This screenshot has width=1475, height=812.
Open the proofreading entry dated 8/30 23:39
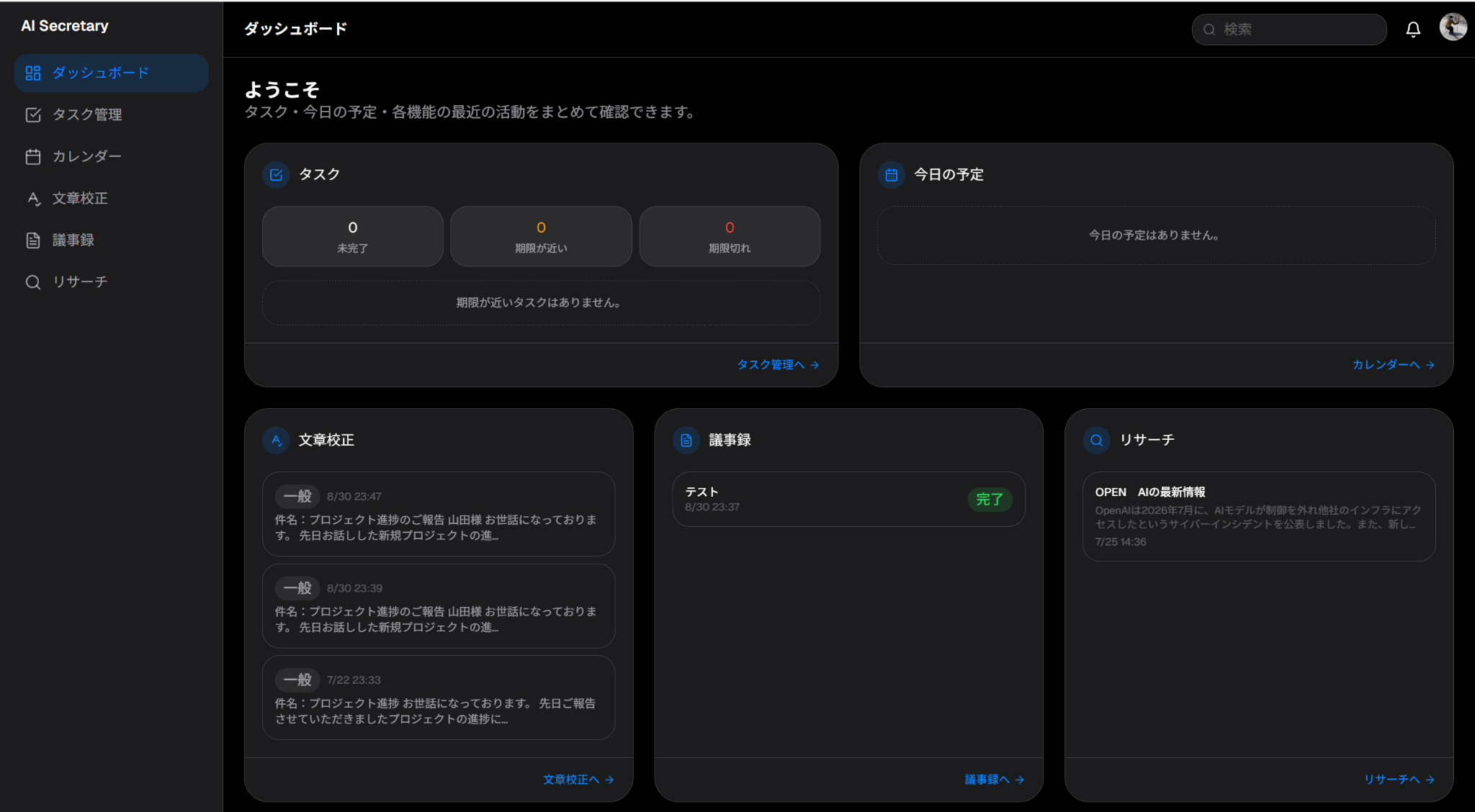[439, 605]
